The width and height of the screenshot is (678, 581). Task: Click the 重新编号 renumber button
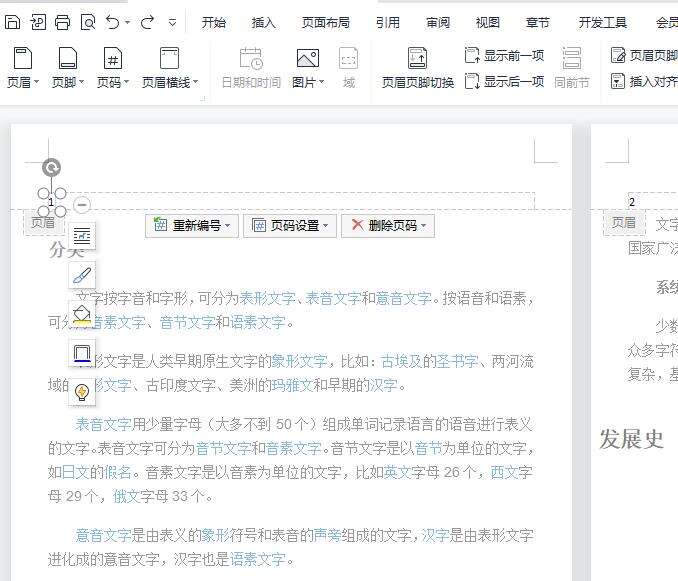click(x=192, y=225)
